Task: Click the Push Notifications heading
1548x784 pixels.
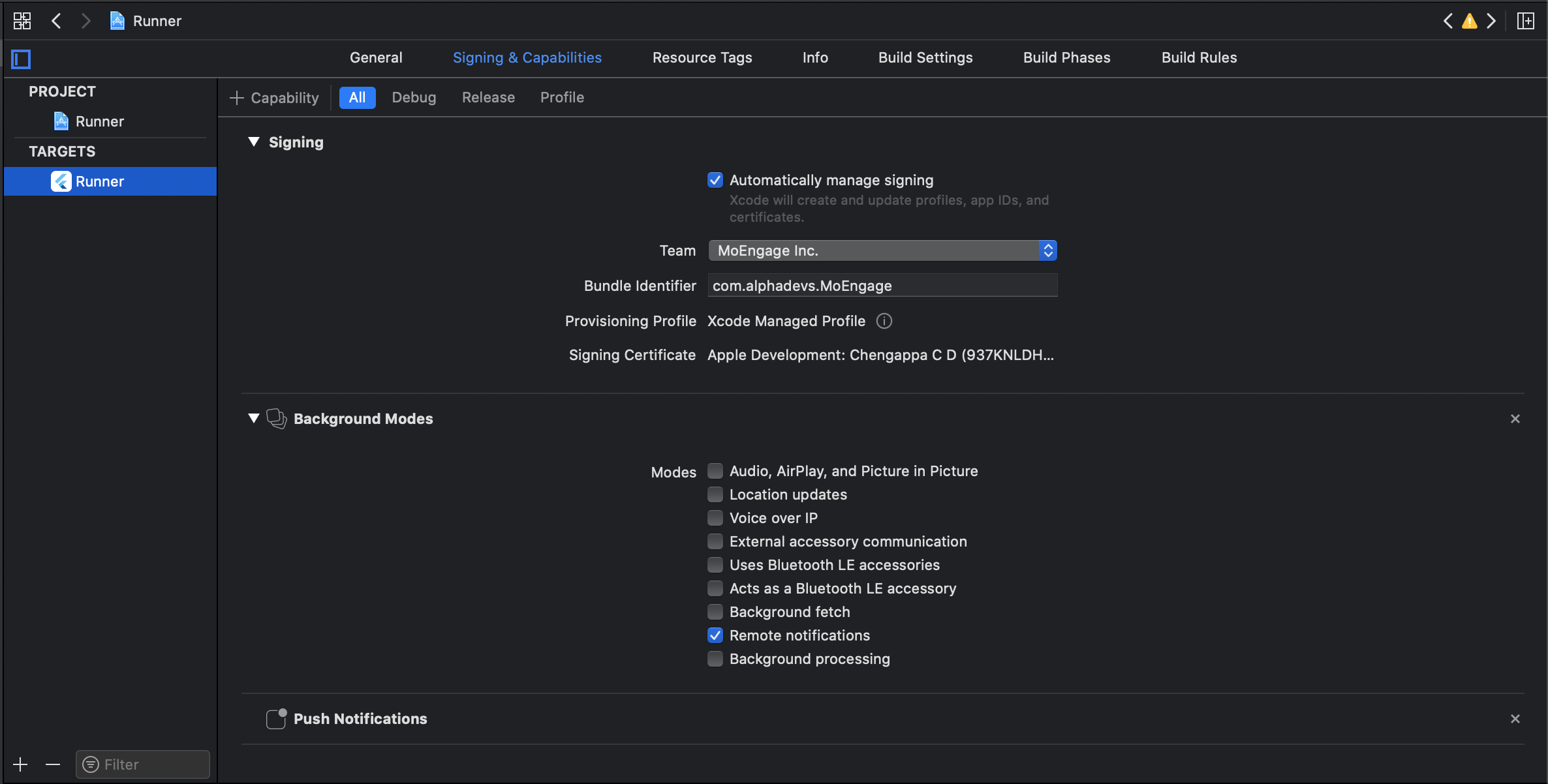Action: (360, 719)
